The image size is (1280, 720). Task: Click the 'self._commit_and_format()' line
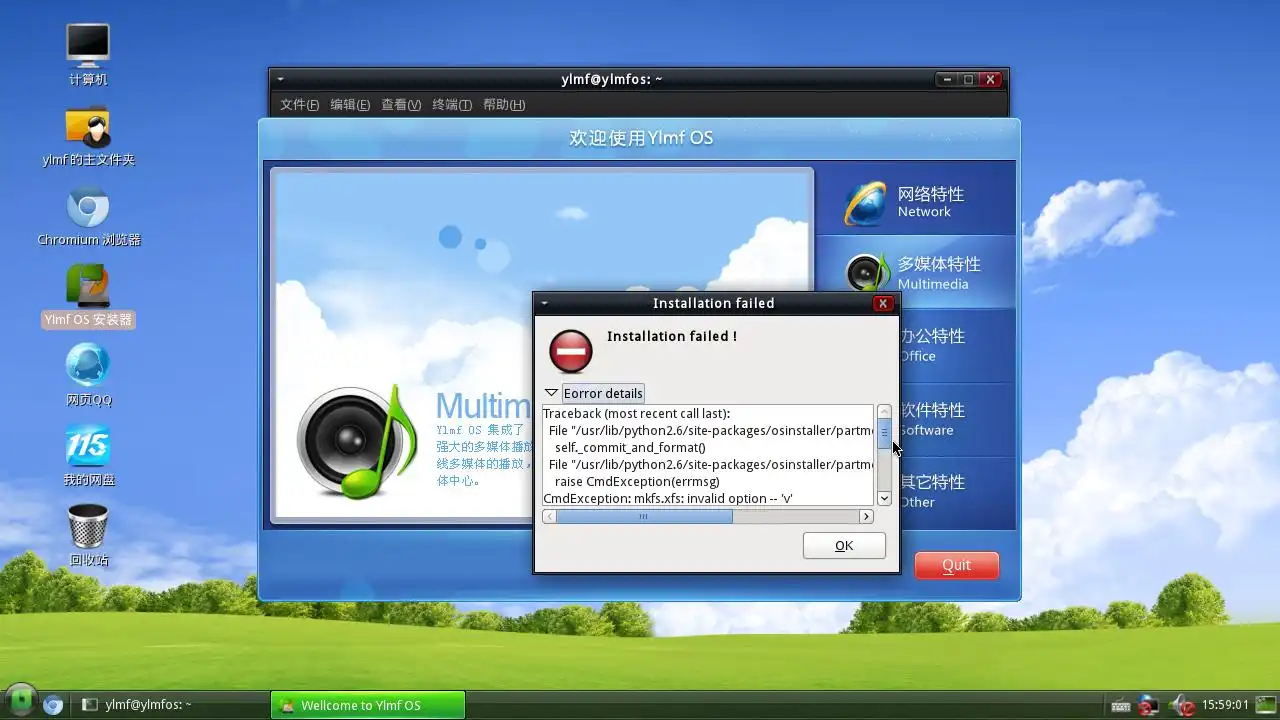click(630, 447)
